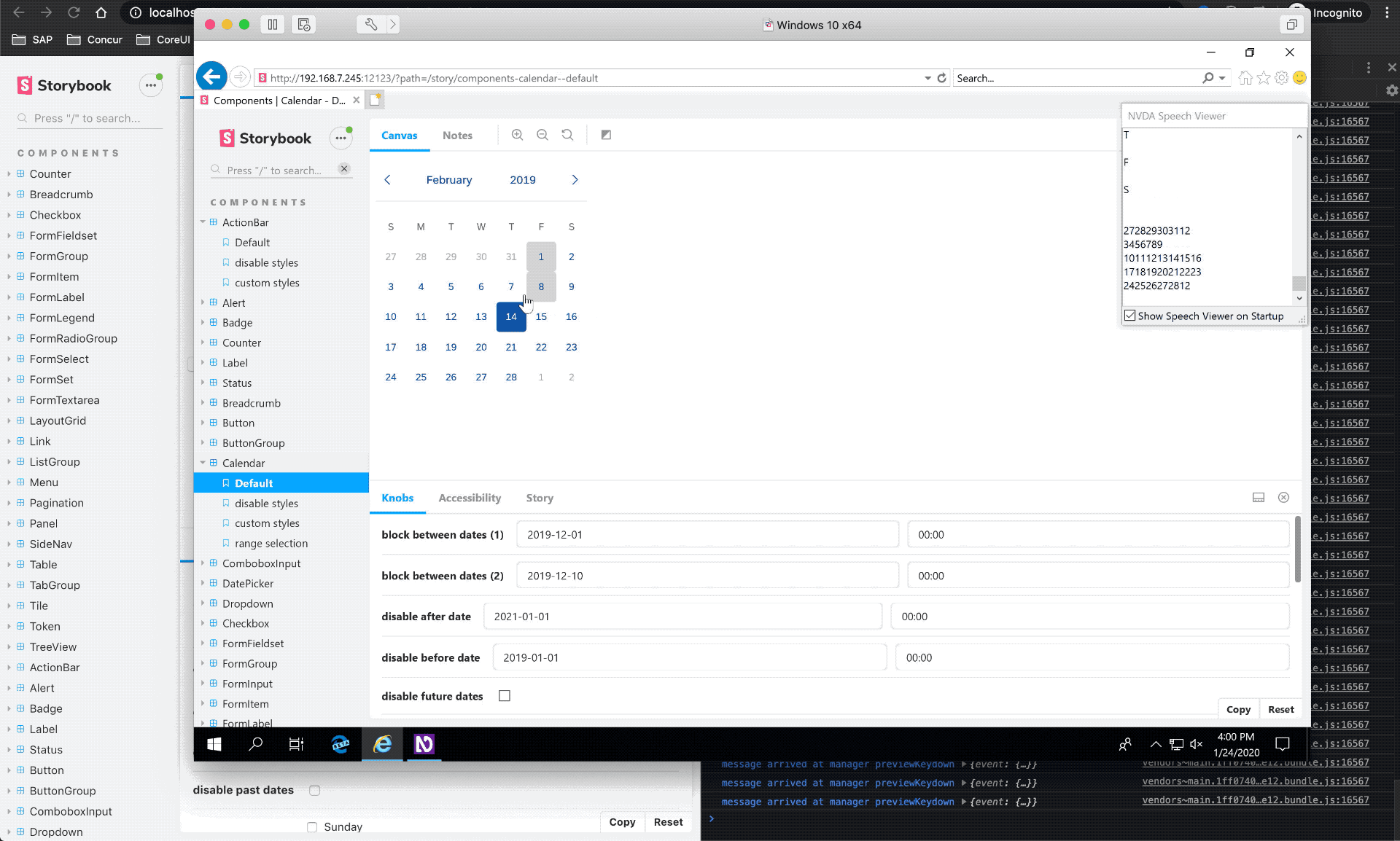The height and width of the screenshot is (841, 1400).
Task: Click the VM pause button in title bar
Action: coord(273,25)
